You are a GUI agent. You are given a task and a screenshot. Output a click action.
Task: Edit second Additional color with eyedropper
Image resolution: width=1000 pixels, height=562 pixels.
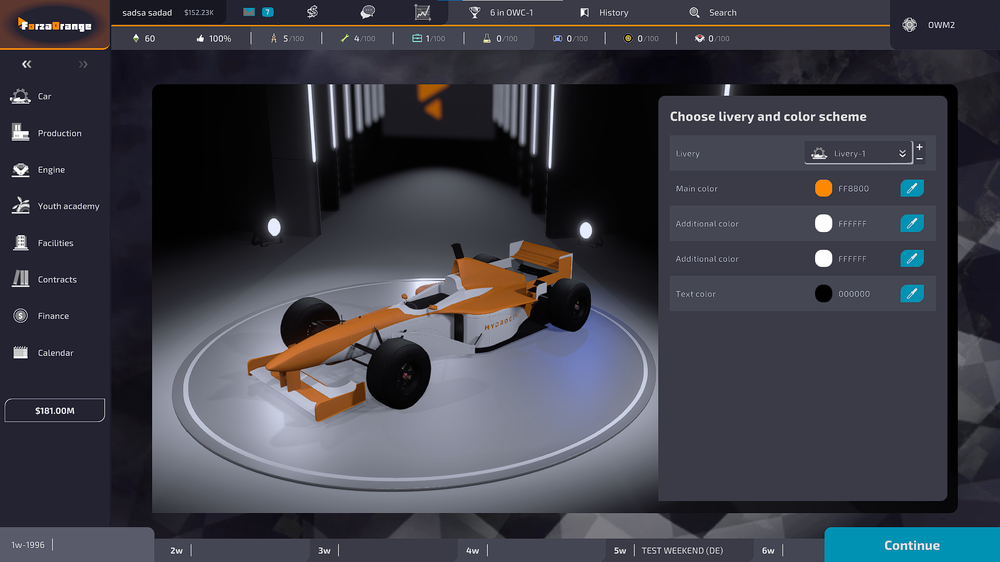point(912,258)
